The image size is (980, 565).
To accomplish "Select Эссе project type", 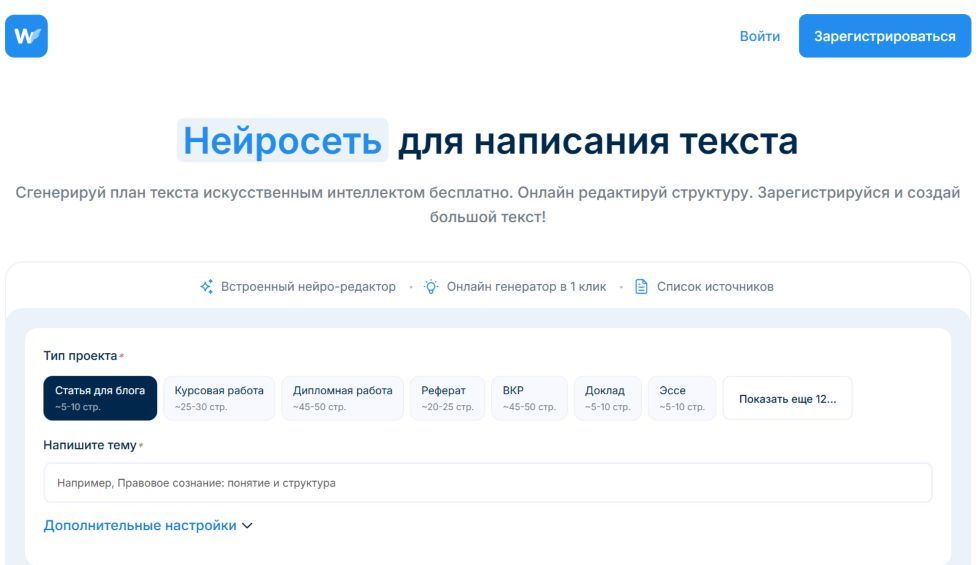I will click(x=682, y=398).
